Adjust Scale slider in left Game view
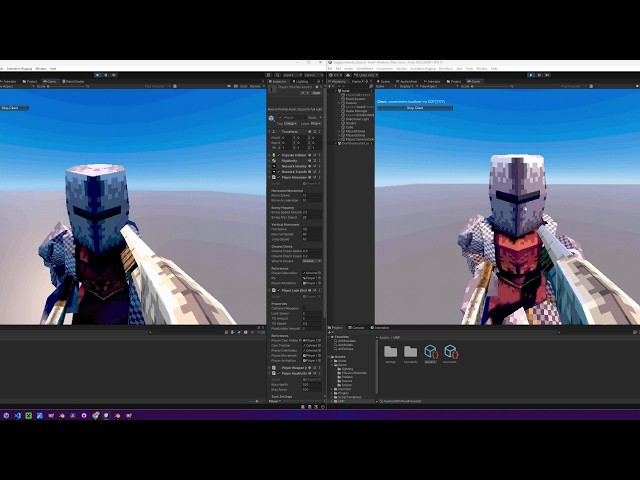Image resolution: width=640 pixels, height=480 pixels. coord(67,87)
